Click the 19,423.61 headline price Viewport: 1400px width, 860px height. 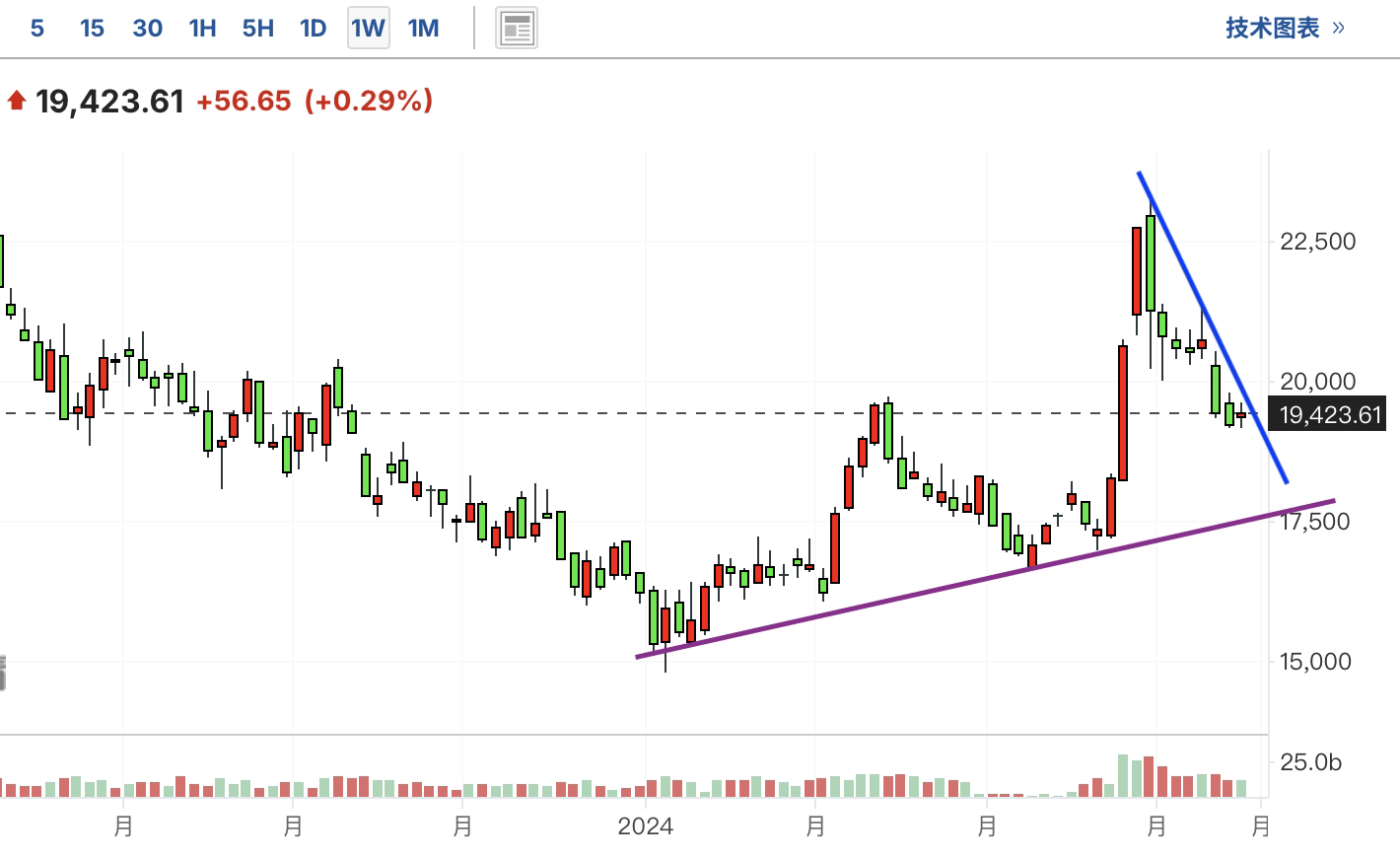pyautogui.click(x=109, y=101)
